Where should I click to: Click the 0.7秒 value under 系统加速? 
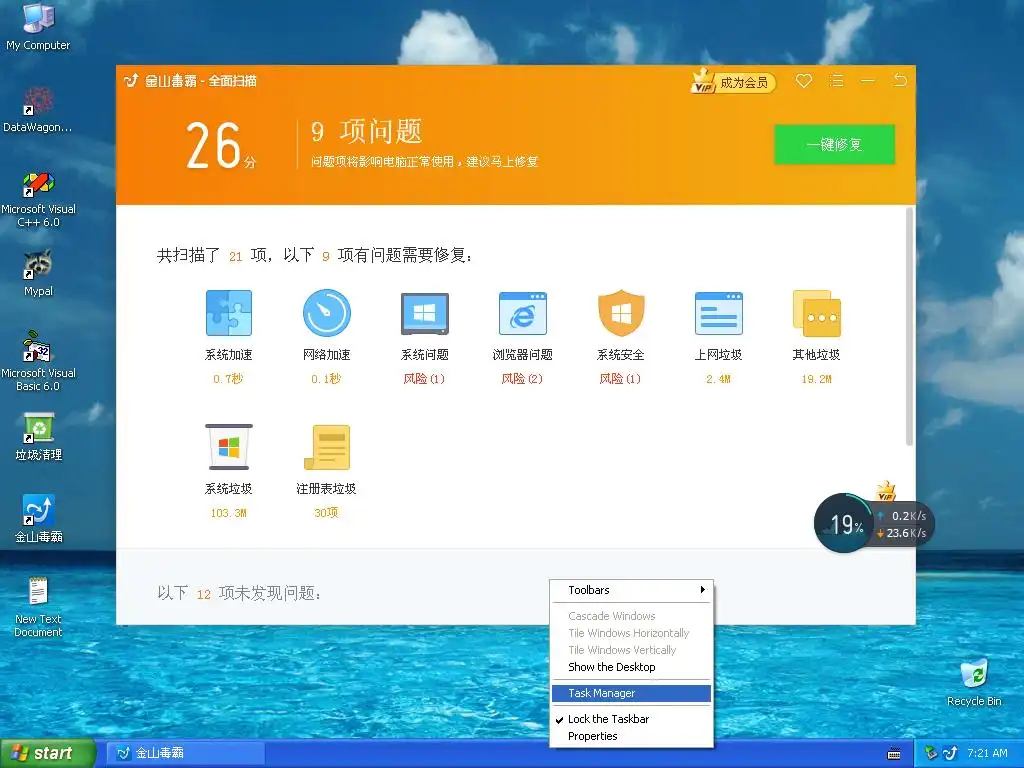tap(228, 379)
